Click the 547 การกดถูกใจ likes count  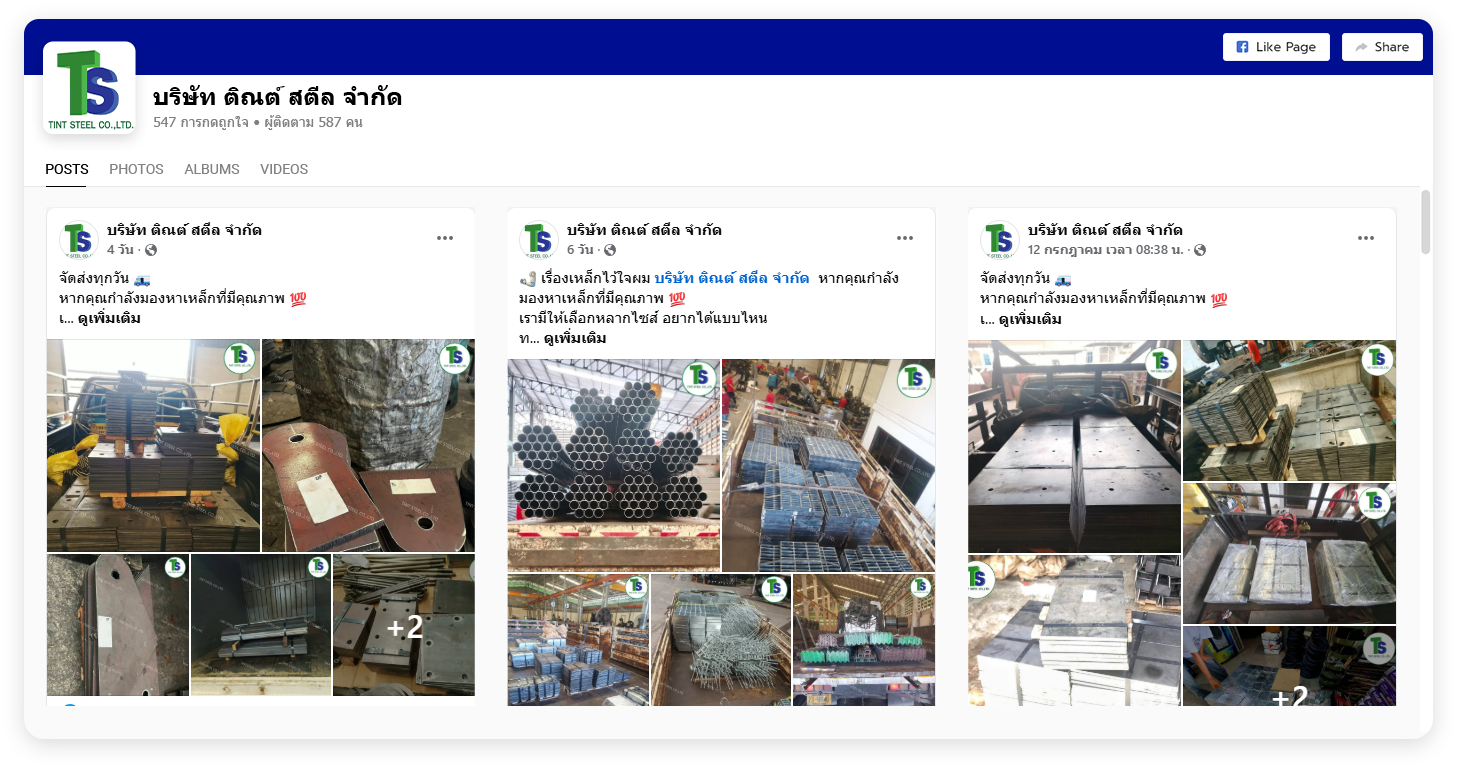(201, 122)
